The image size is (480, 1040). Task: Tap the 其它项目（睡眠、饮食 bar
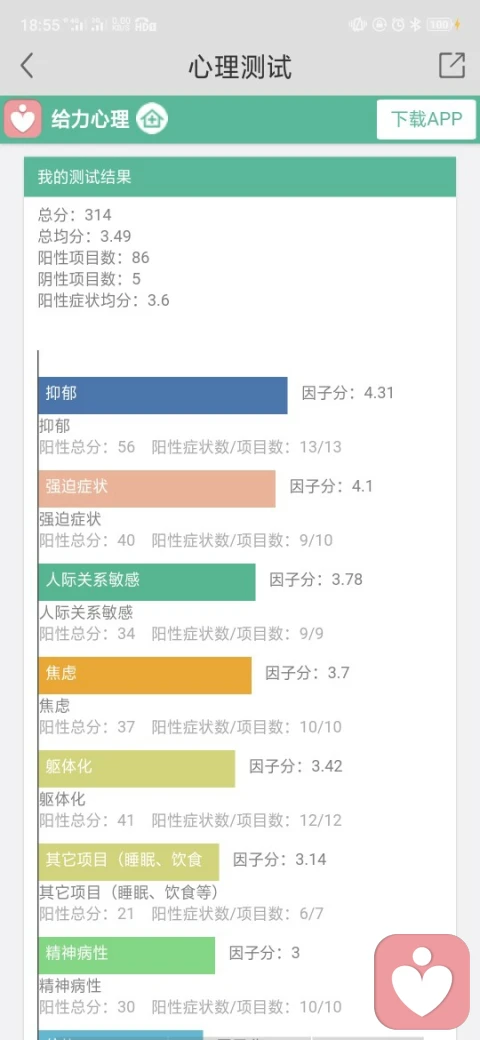click(x=129, y=862)
